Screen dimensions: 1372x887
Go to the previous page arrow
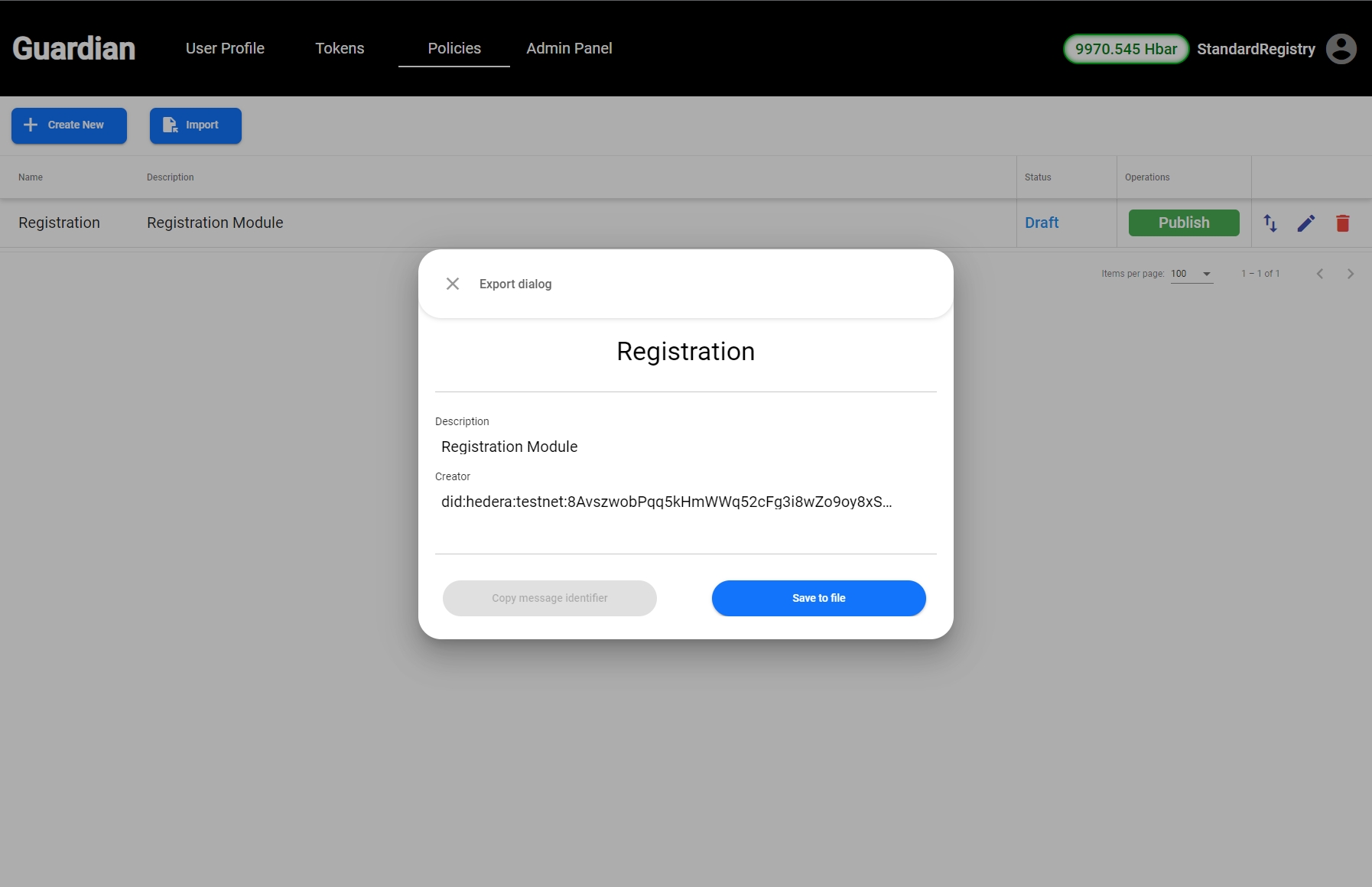click(1319, 274)
